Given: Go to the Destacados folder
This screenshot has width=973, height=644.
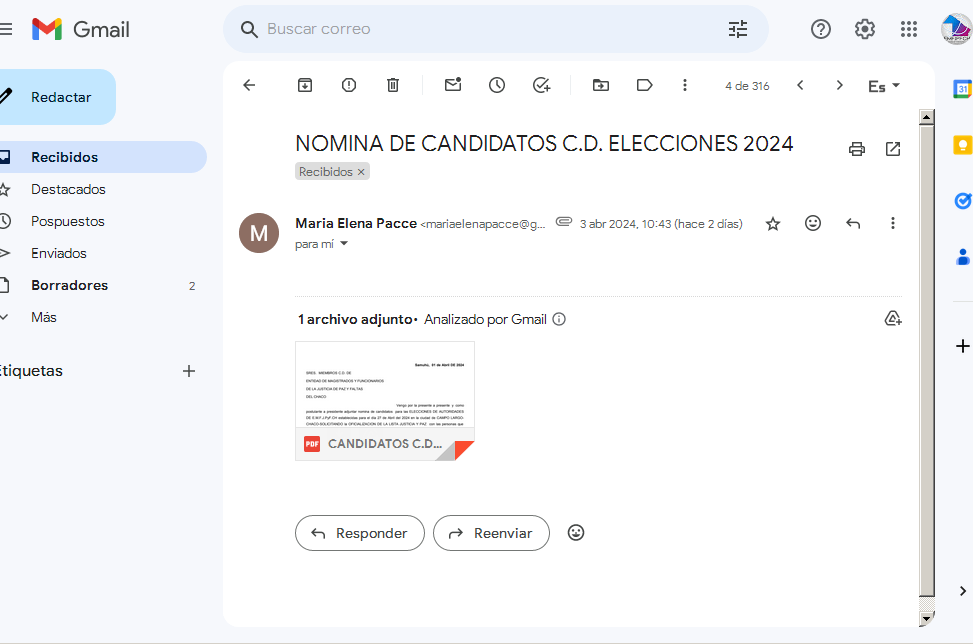Looking at the screenshot, I should point(68,189).
